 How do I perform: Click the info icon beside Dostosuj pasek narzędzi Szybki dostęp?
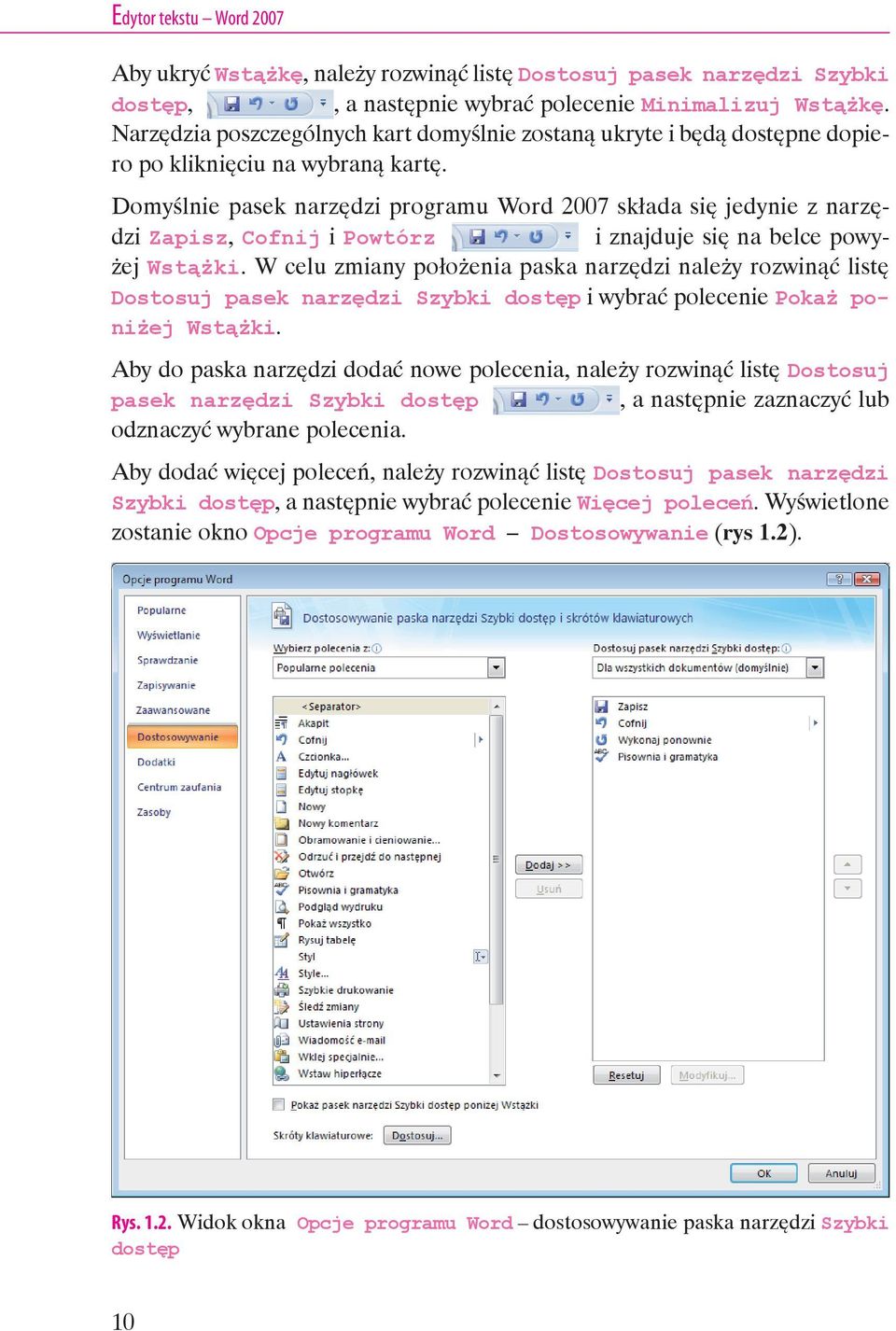click(786, 649)
